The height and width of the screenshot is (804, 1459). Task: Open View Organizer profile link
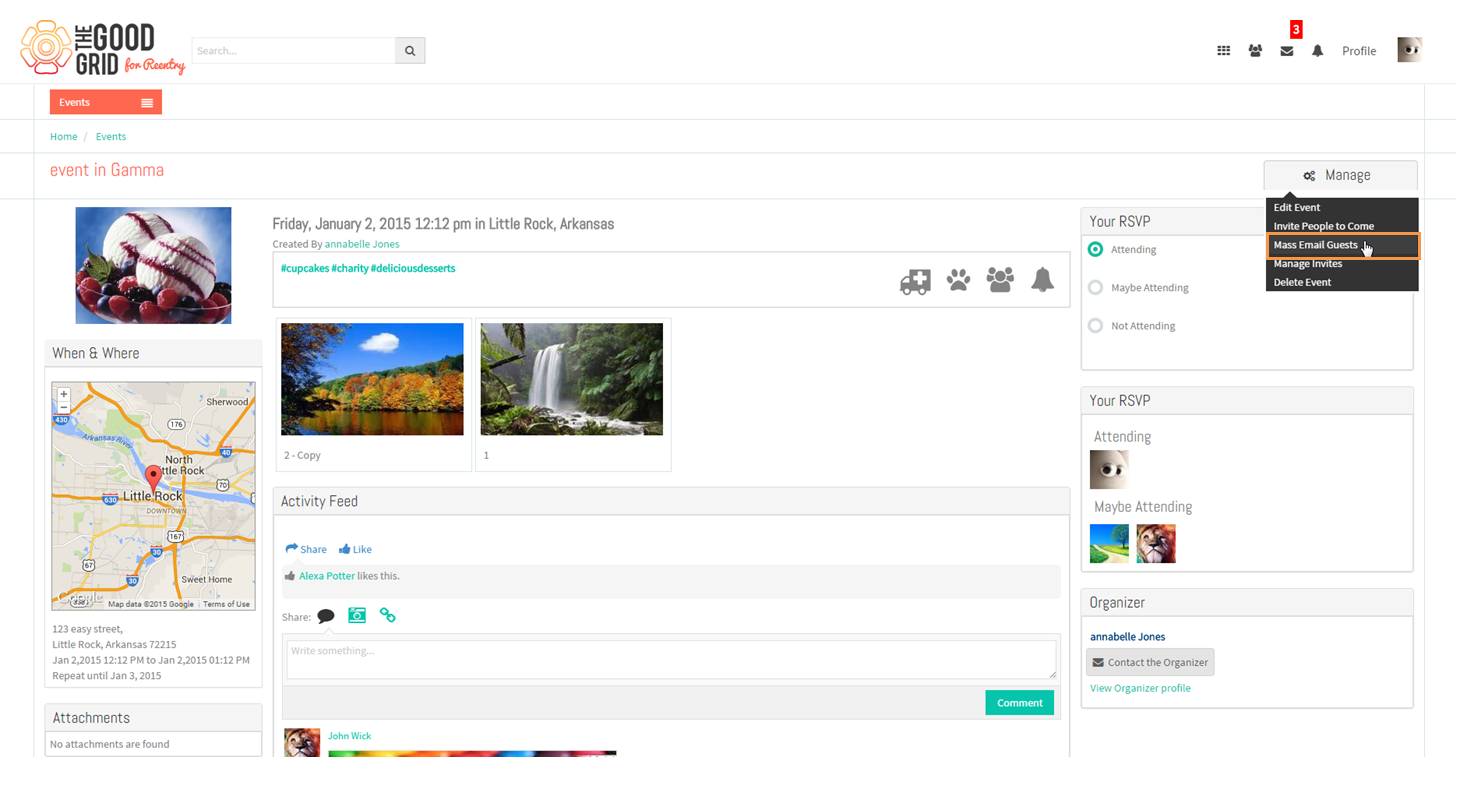1140,688
